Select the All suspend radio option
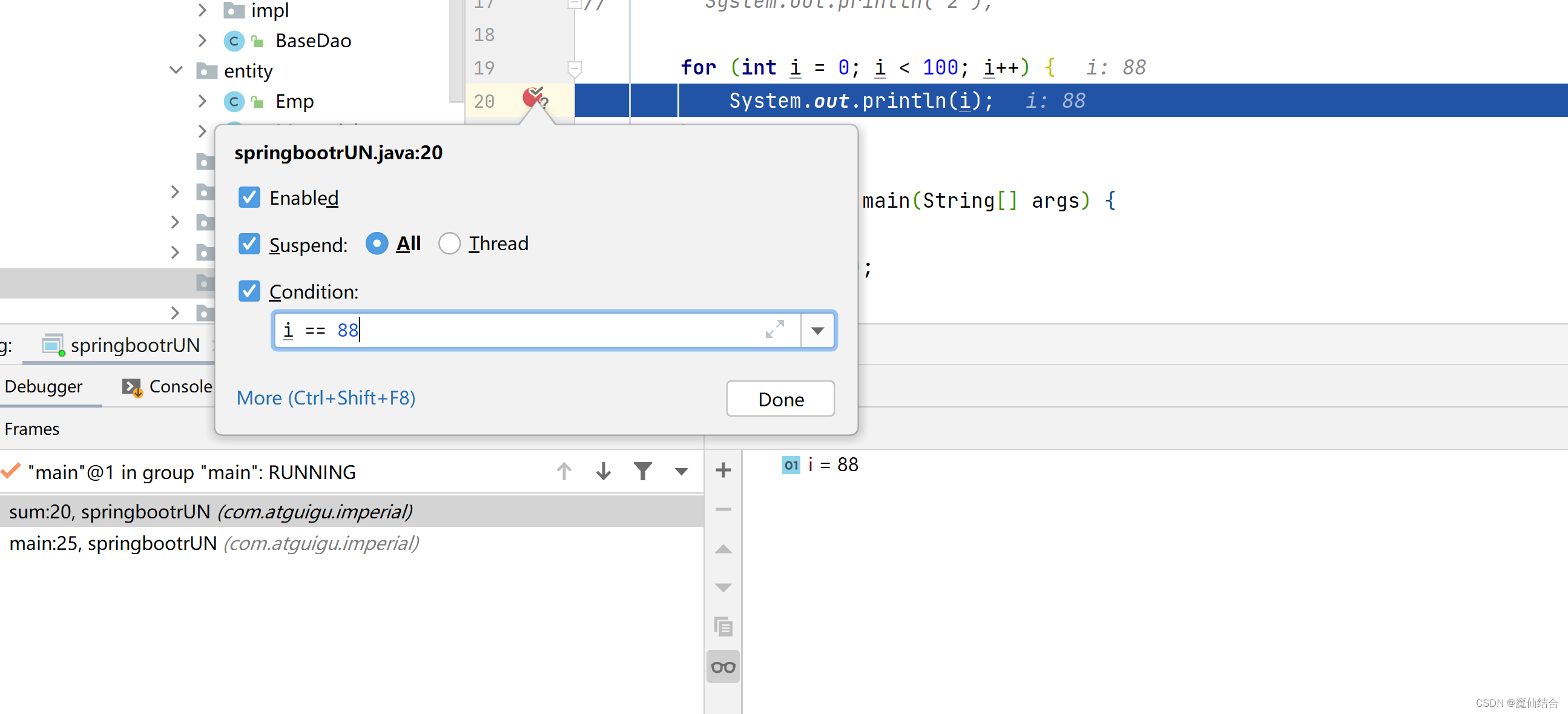The width and height of the screenshot is (1568, 714). (x=377, y=243)
